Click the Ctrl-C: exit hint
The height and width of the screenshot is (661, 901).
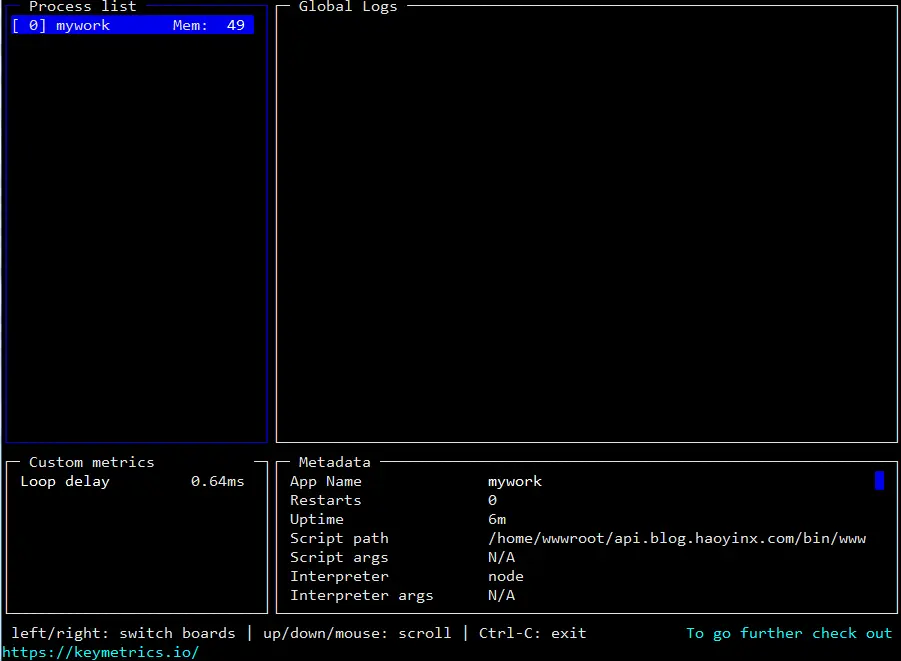click(x=533, y=633)
